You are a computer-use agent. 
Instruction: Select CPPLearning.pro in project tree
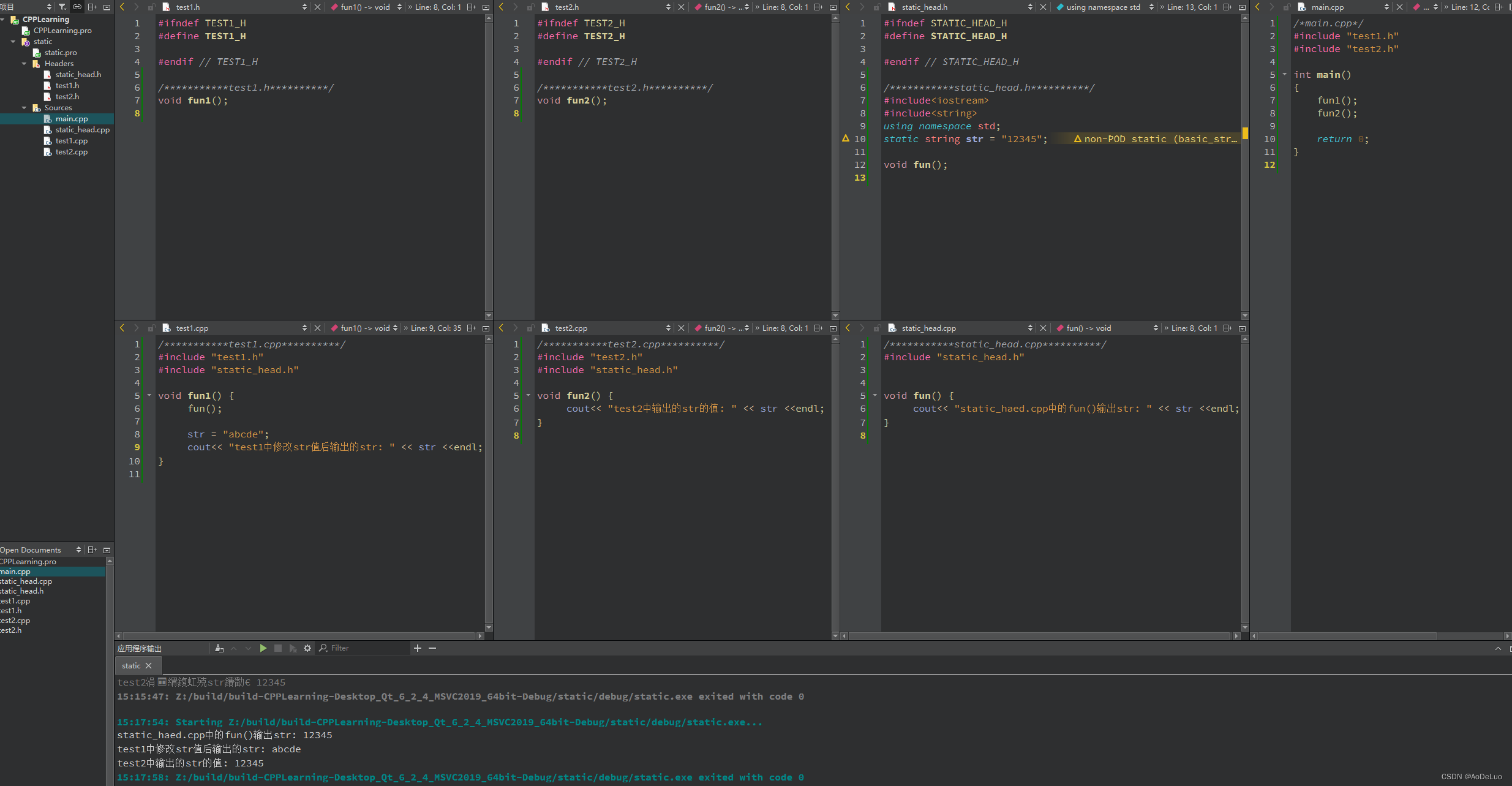62,31
